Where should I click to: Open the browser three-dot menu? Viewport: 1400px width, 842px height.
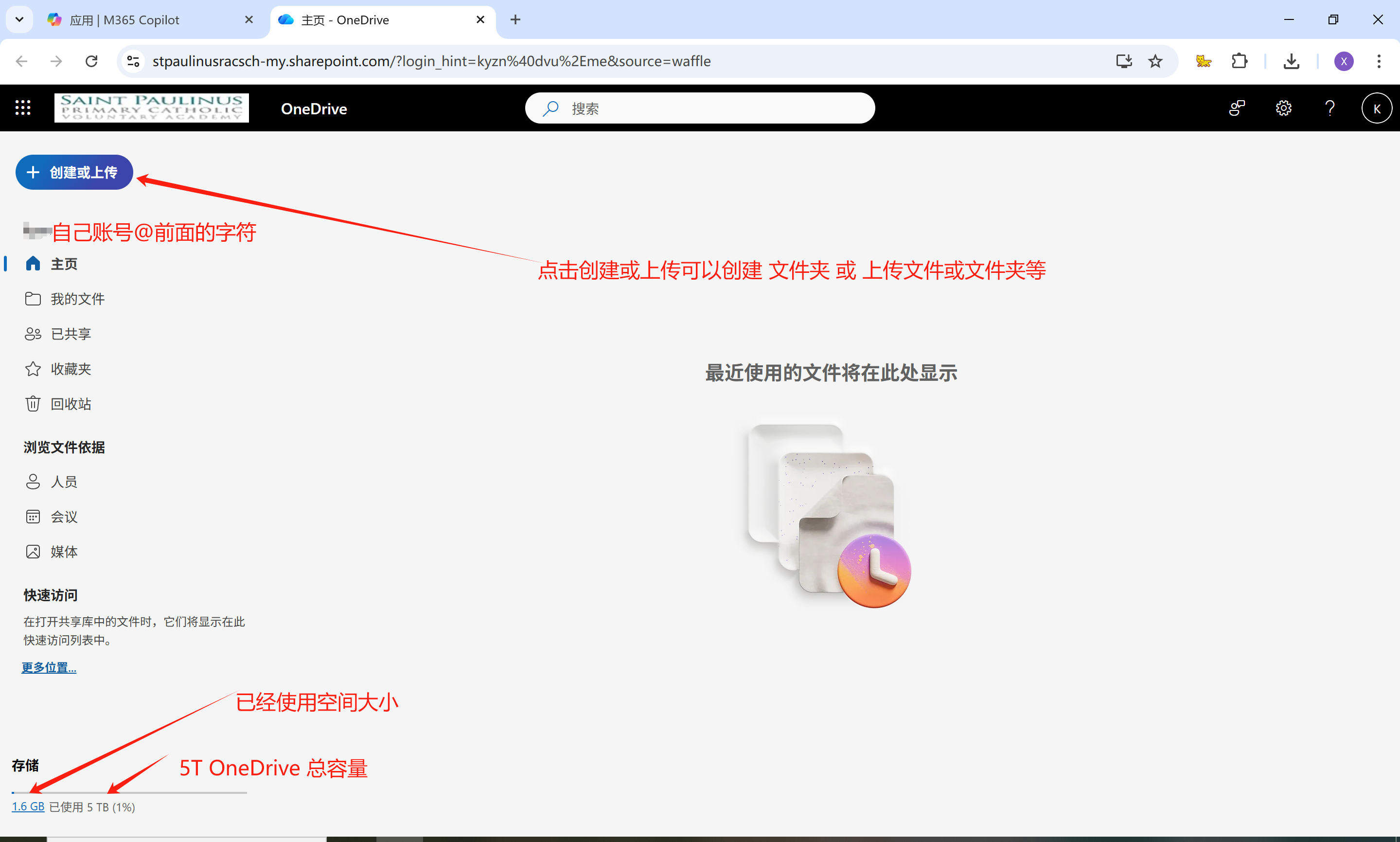pyautogui.click(x=1379, y=61)
